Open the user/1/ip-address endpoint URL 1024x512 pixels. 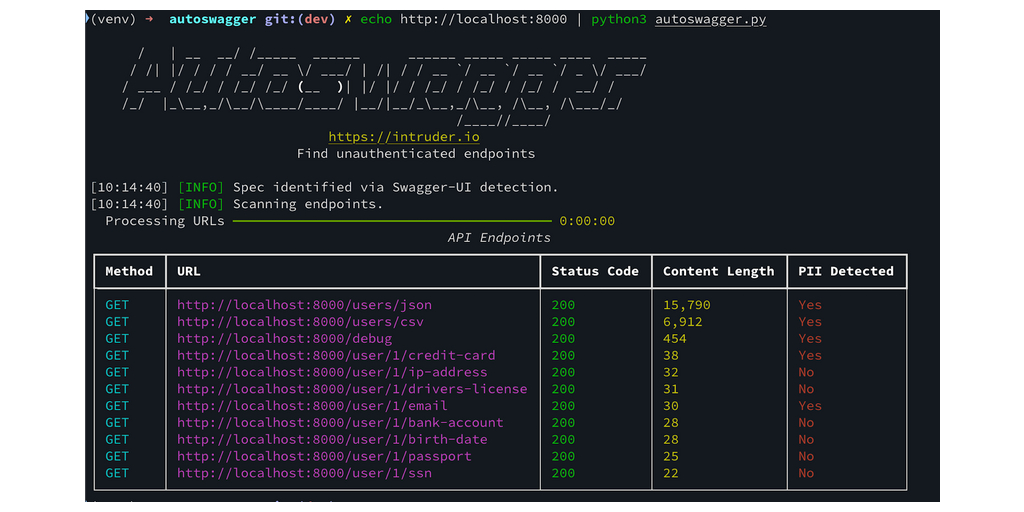click(332, 372)
